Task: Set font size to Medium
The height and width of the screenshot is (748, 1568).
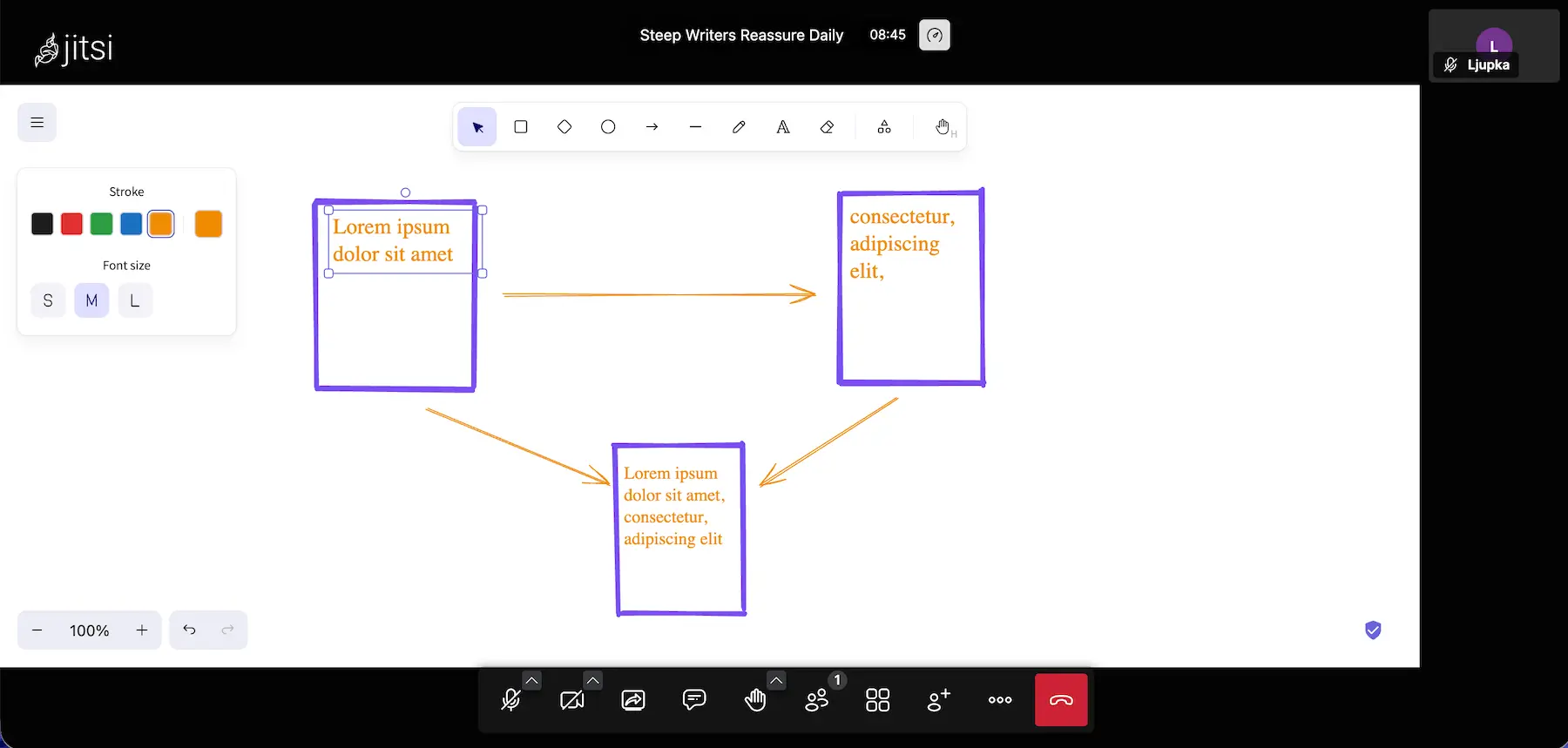Action: pos(91,300)
